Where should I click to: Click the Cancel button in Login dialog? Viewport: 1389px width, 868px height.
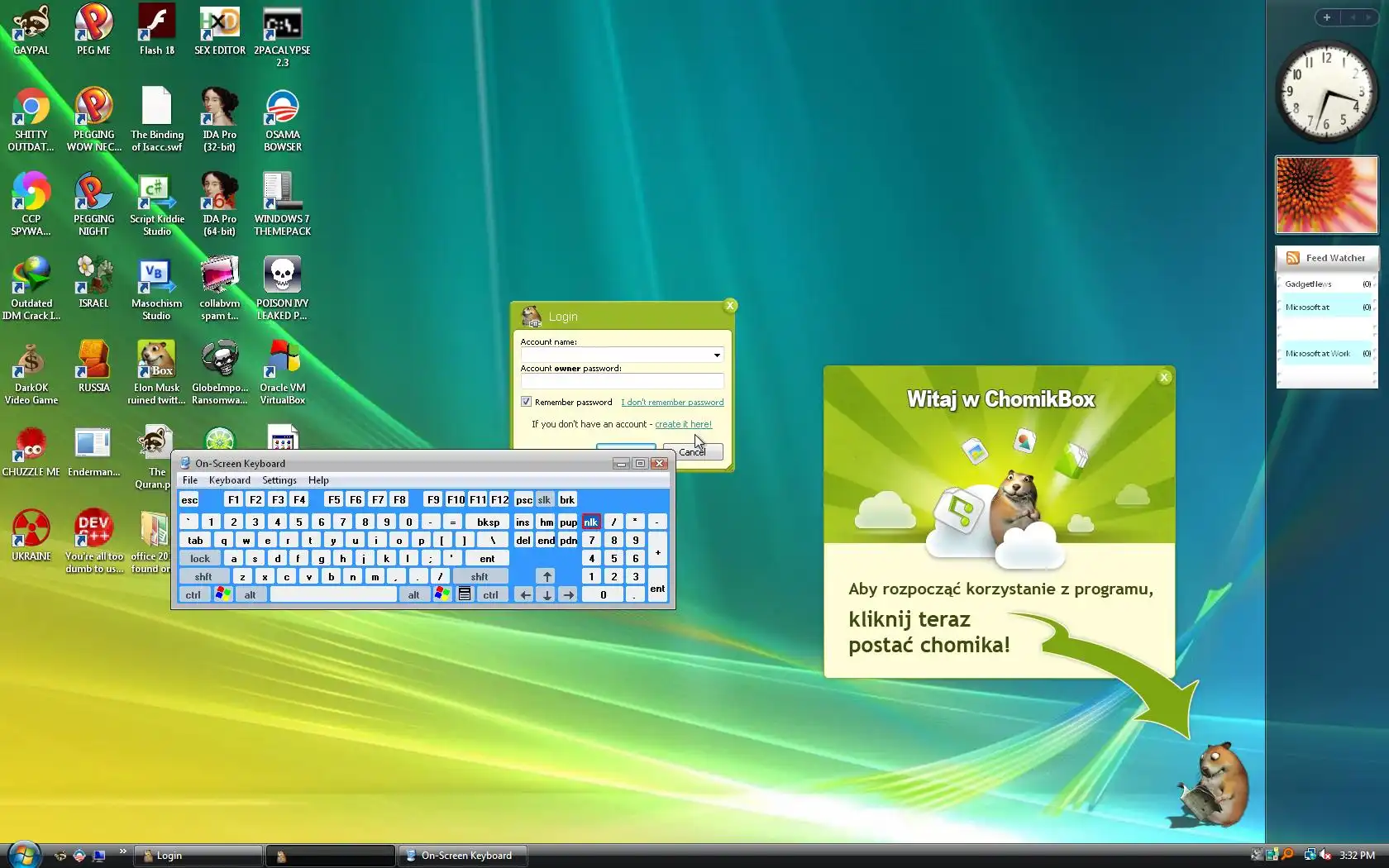pyautogui.click(x=693, y=451)
